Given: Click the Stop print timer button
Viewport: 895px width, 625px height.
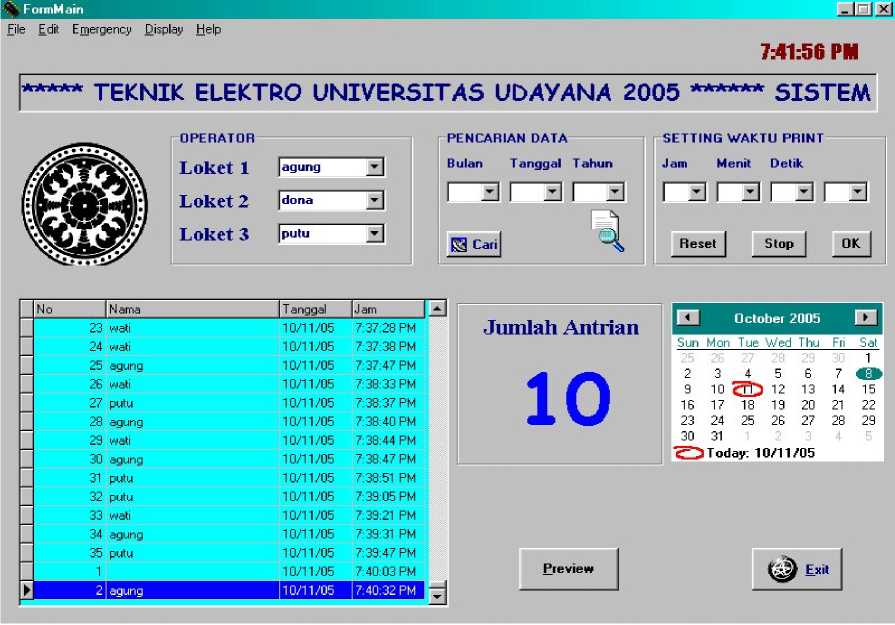Looking at the screenshot, I should (778, 243).
